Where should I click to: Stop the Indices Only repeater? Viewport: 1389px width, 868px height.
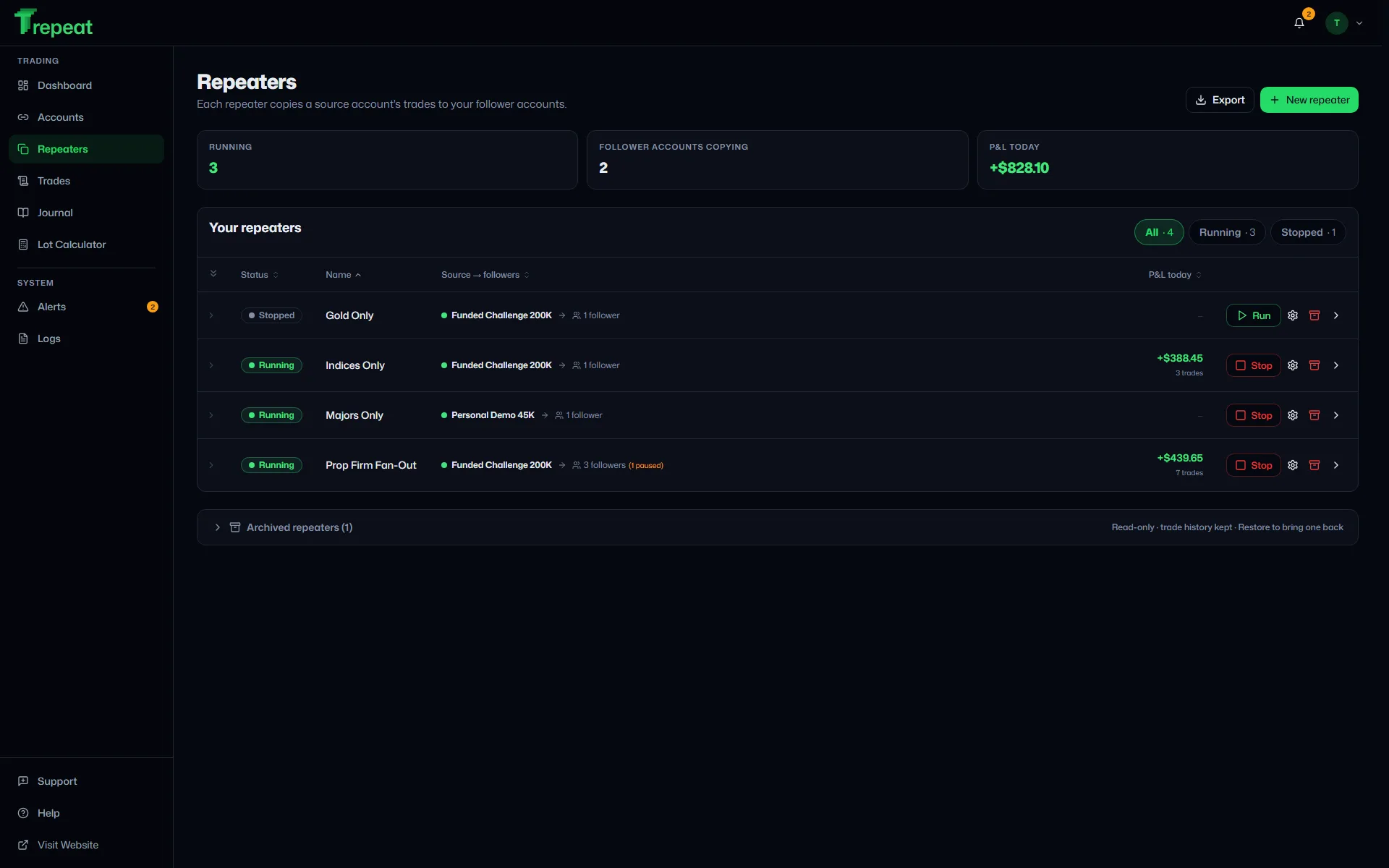pos(1254,365)
